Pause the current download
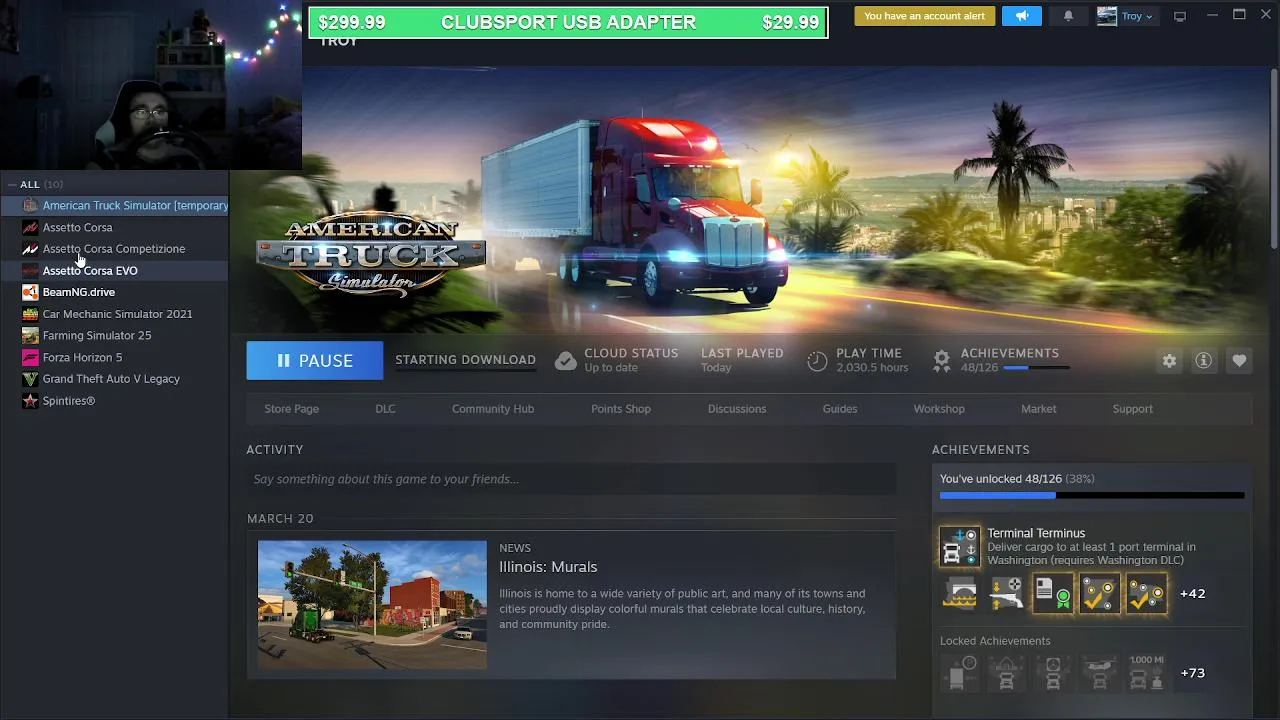This screenshot has height=720, width=1280. pos(315,361)
